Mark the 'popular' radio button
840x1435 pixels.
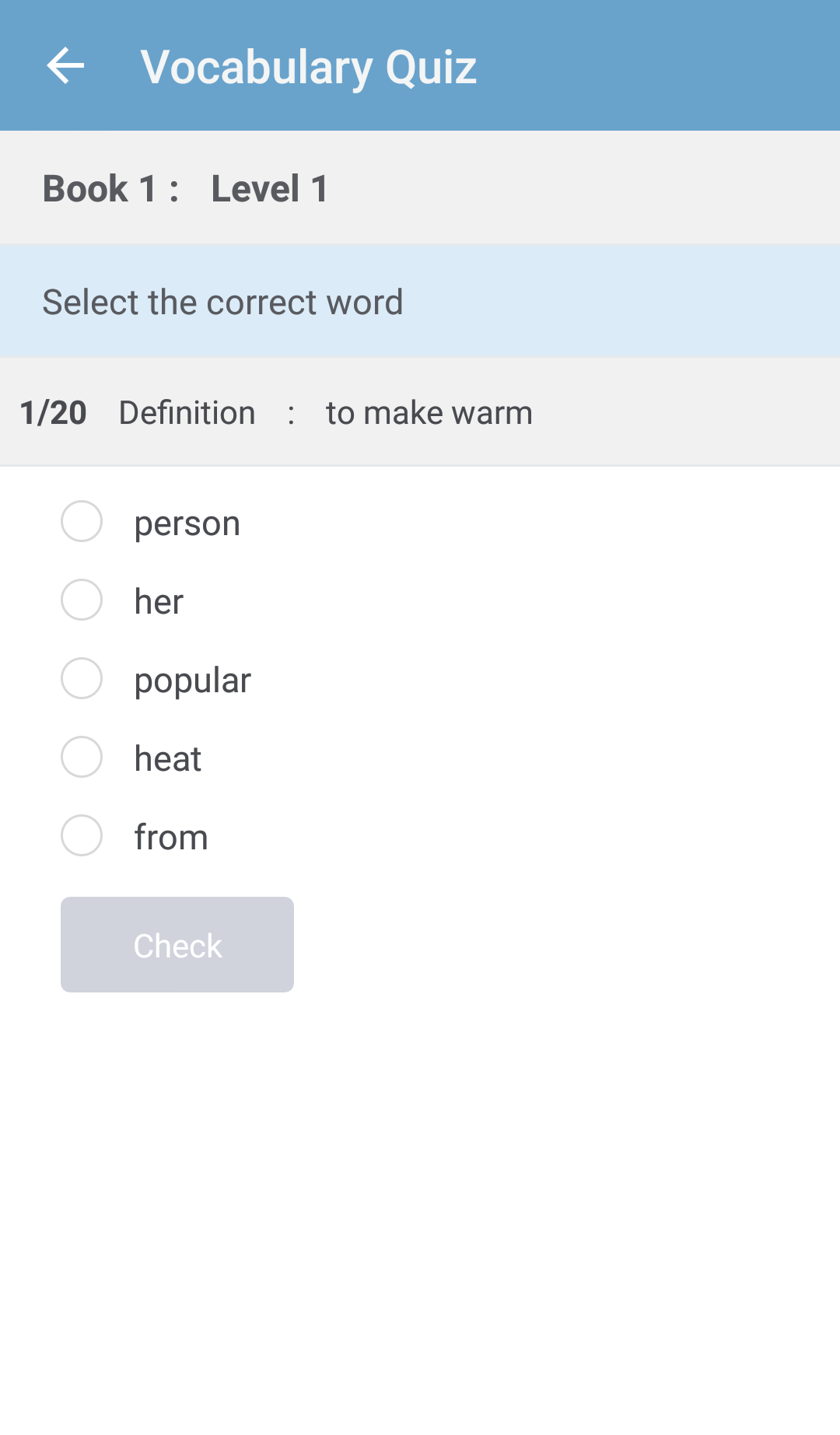pyautogui.click(x=82, y=678)
